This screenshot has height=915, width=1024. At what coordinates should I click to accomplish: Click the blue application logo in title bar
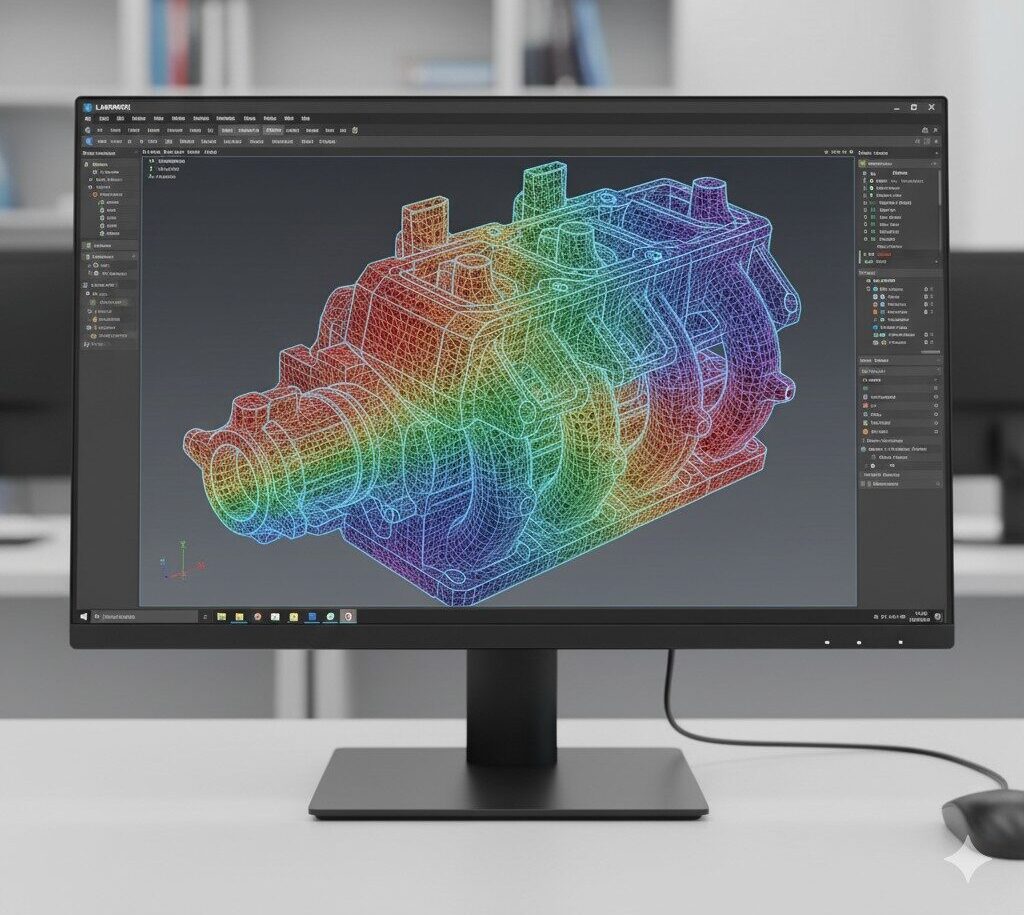coord(89,106)
